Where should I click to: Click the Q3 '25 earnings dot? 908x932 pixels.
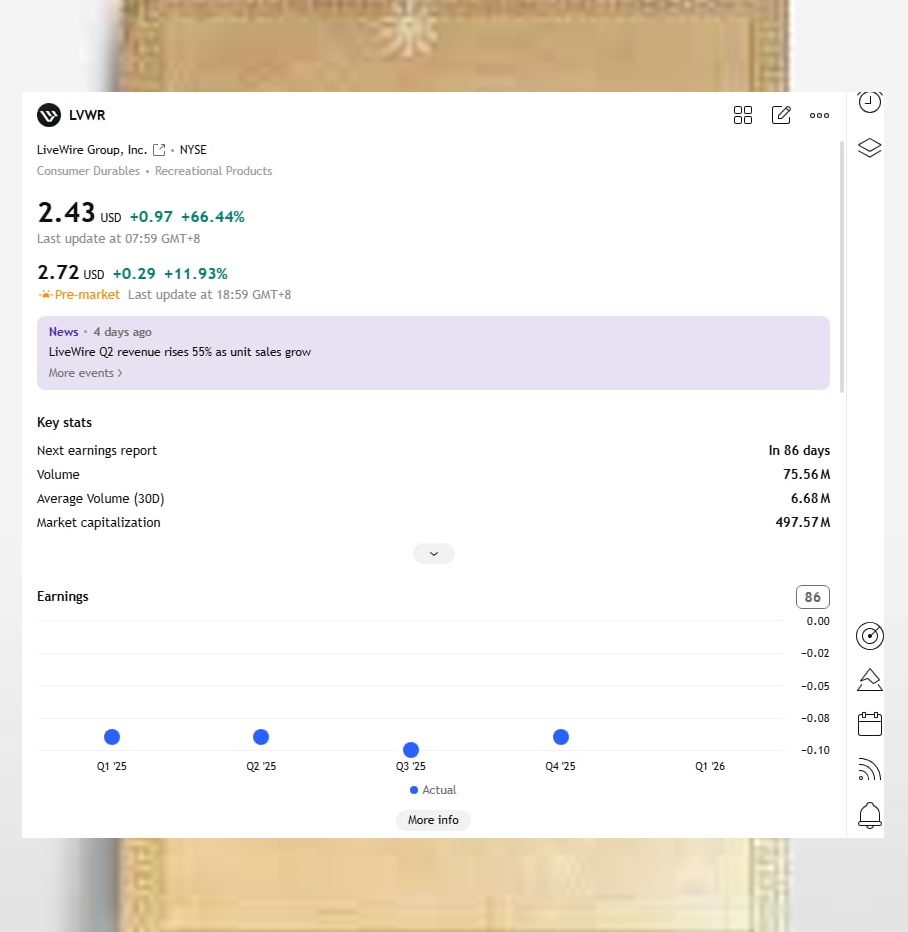pos(411,750)
